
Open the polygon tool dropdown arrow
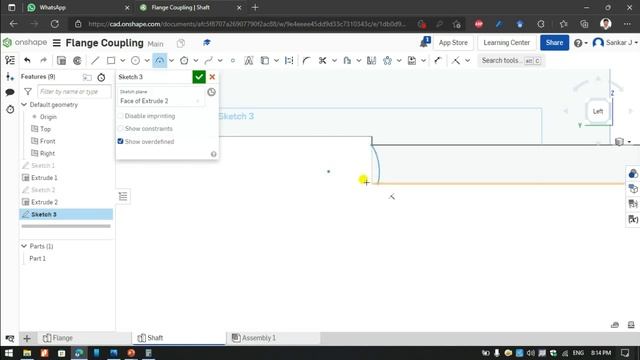click(196, 60)
